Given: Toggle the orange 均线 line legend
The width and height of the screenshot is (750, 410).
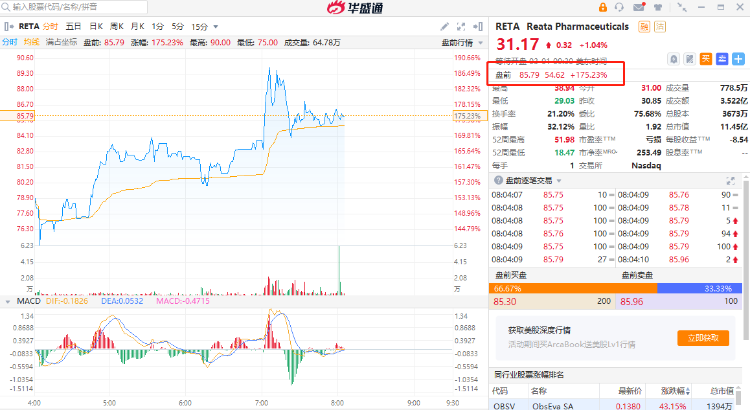Looking at the screenshot, I should pyautogui.click(x=32, y=42).
